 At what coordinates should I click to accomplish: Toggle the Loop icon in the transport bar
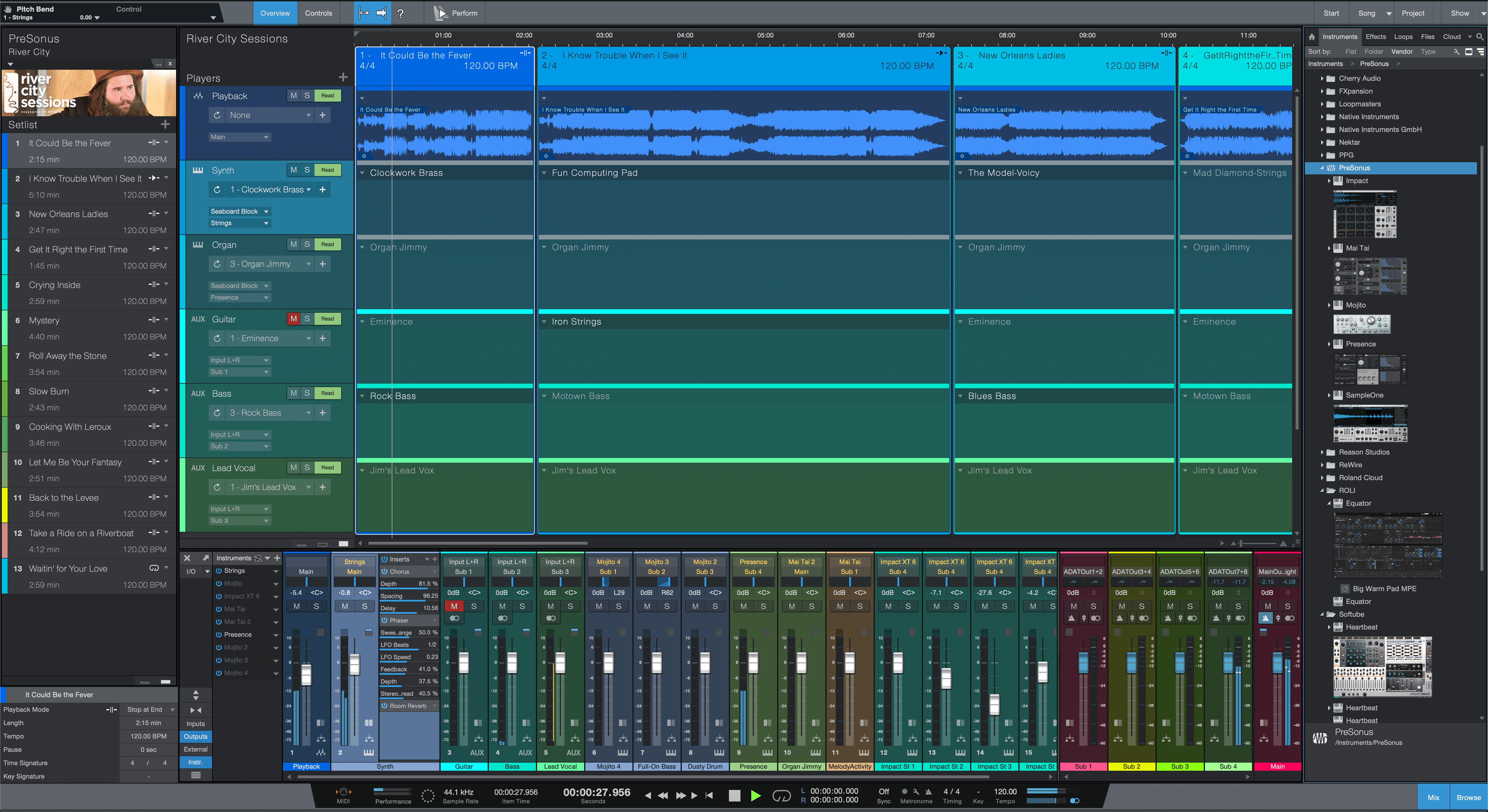click(782, 796)
